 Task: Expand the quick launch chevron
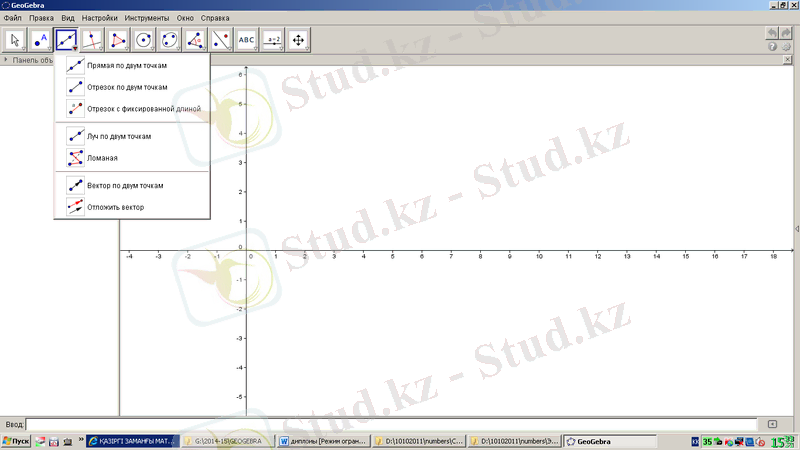[81, 439]
